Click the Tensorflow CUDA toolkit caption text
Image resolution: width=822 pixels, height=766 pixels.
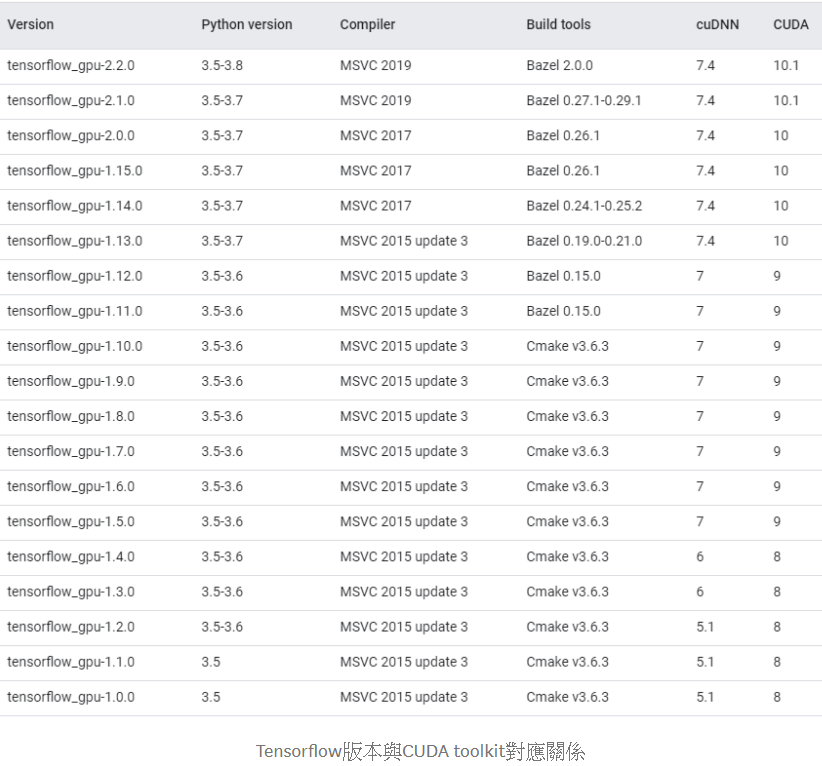tap(420, 751)
